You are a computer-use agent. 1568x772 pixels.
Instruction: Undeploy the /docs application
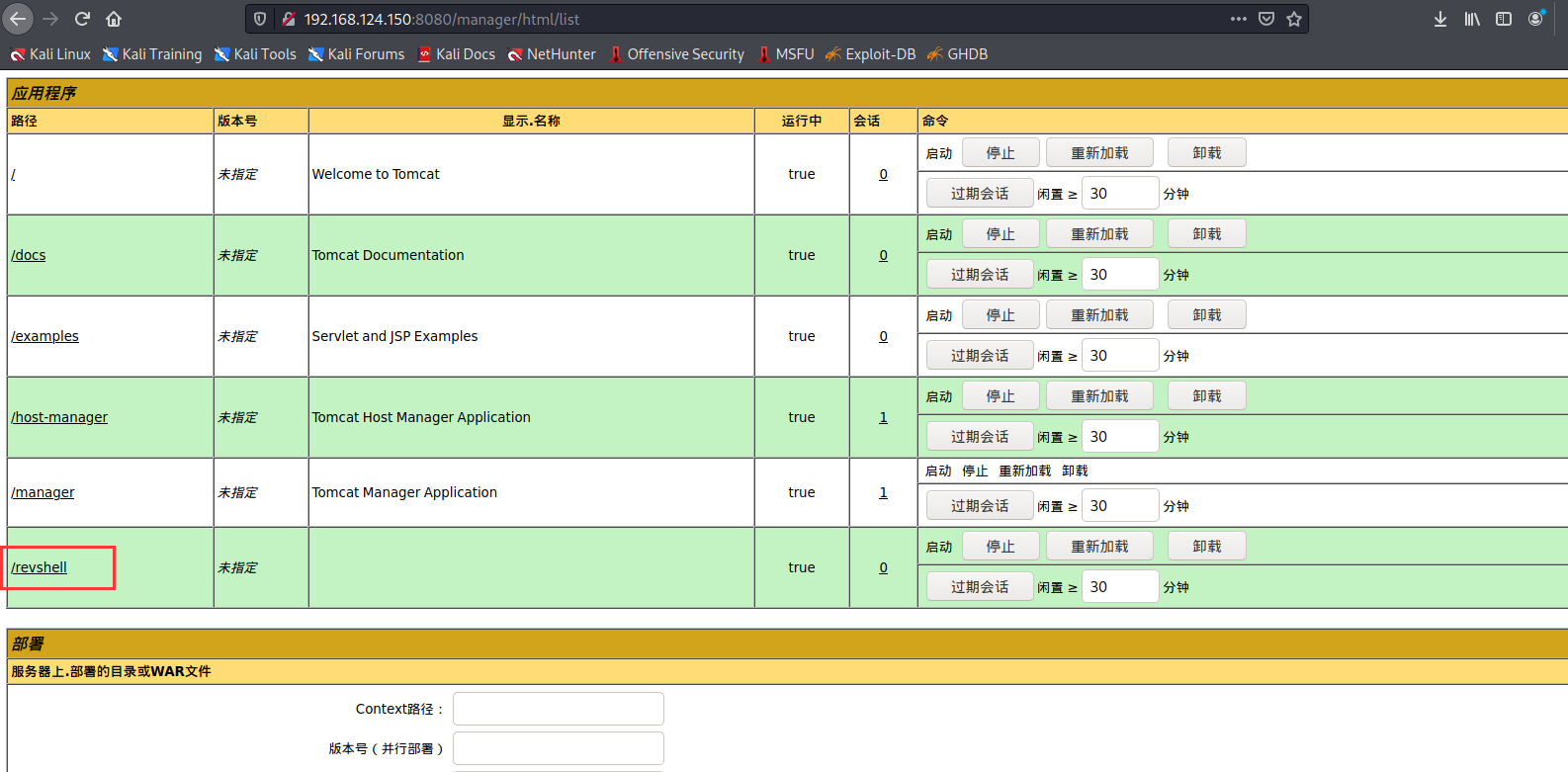[1207, 234]
